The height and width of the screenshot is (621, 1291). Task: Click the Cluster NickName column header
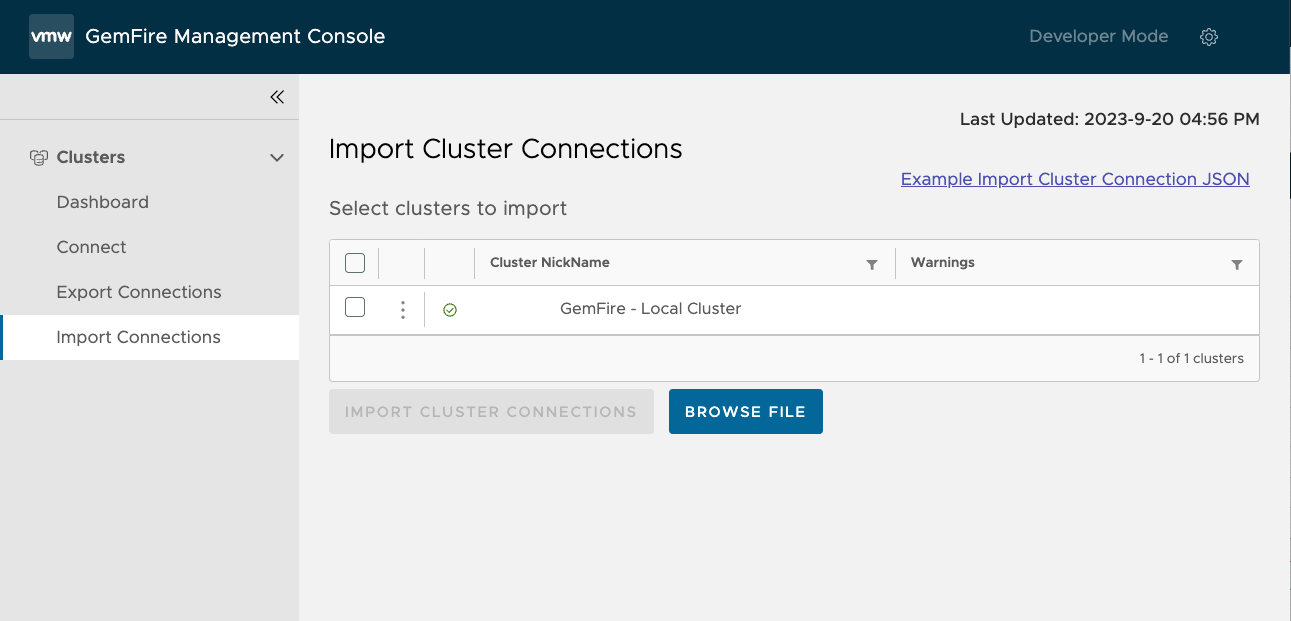click(x=550, y=262)
